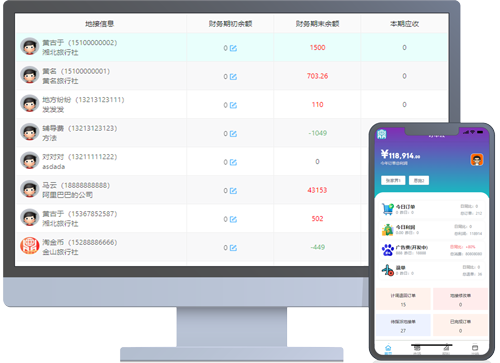
Task: Click the second white button beside 张家界
Action: (x=419, y=180)
